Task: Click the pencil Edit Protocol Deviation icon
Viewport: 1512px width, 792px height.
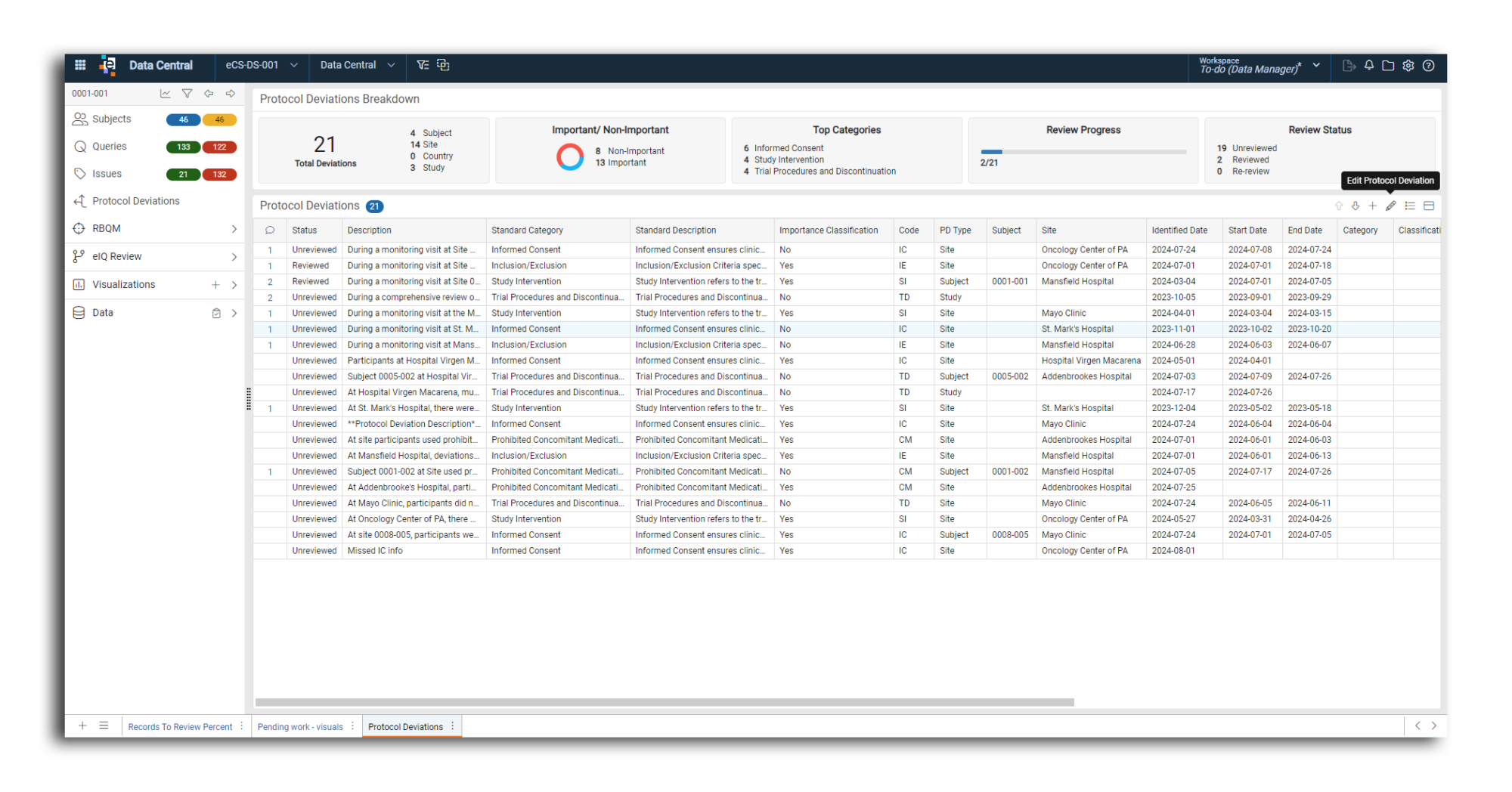Action: (1390, 206)
